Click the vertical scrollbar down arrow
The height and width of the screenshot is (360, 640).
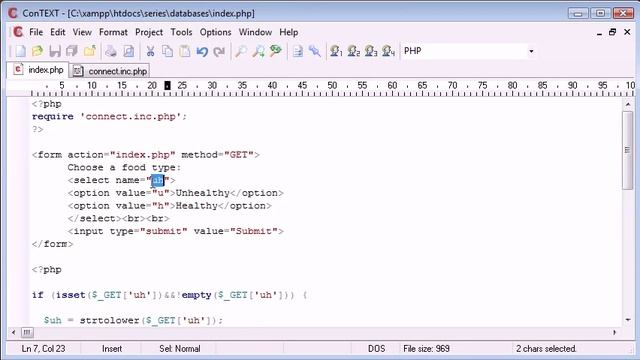pyautogui.click(x=628, y=320)
